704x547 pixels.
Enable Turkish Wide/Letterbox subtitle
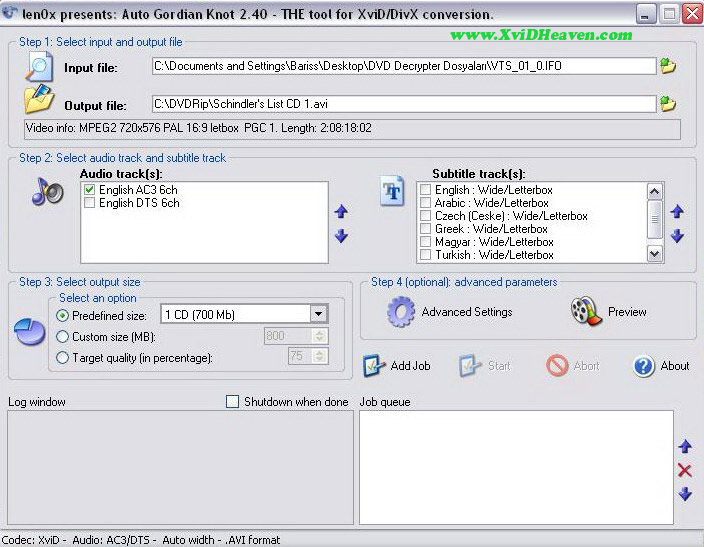(425, 255)
